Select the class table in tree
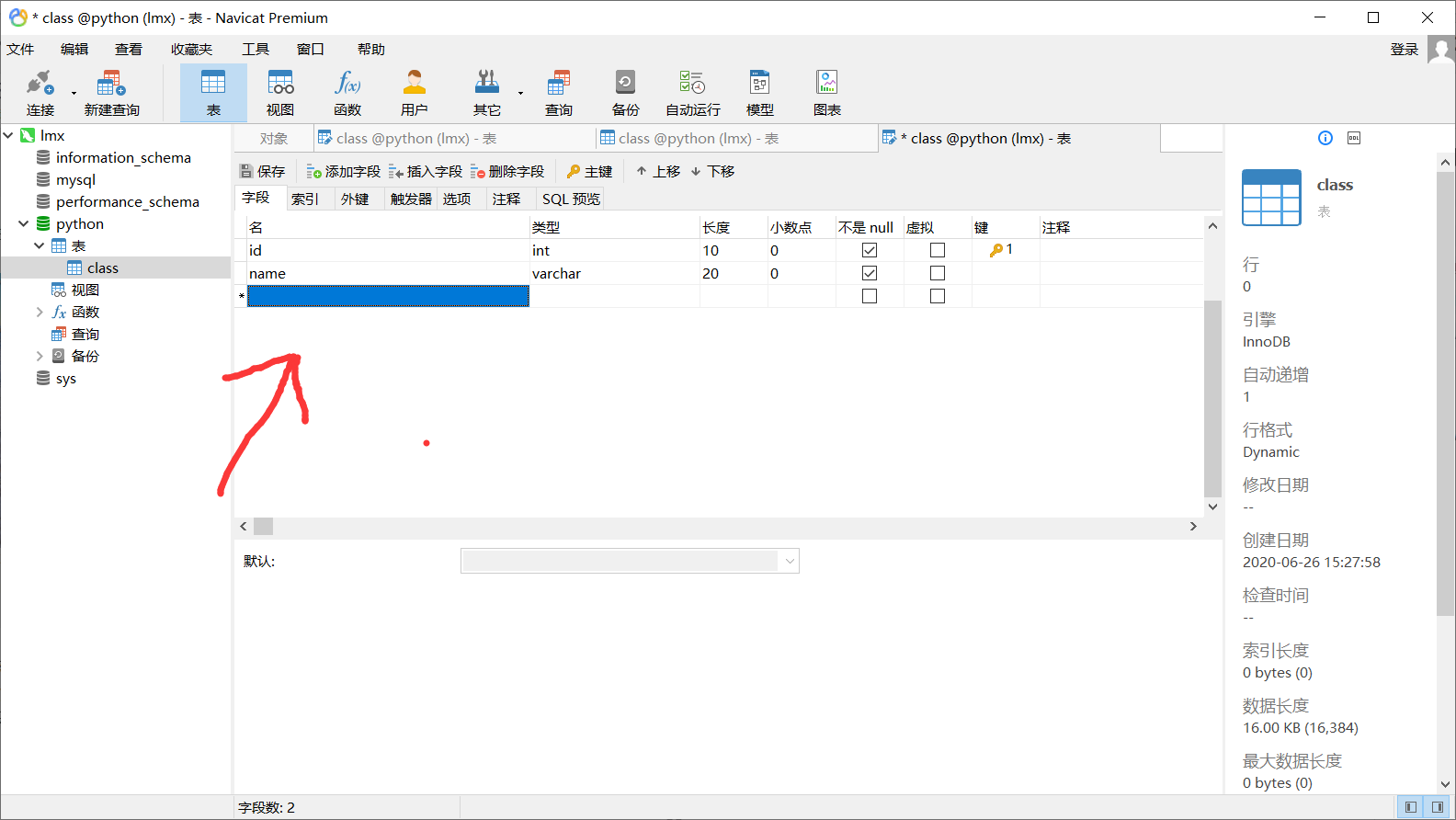This screenshot has width=1456, height=820. point(103,268)
